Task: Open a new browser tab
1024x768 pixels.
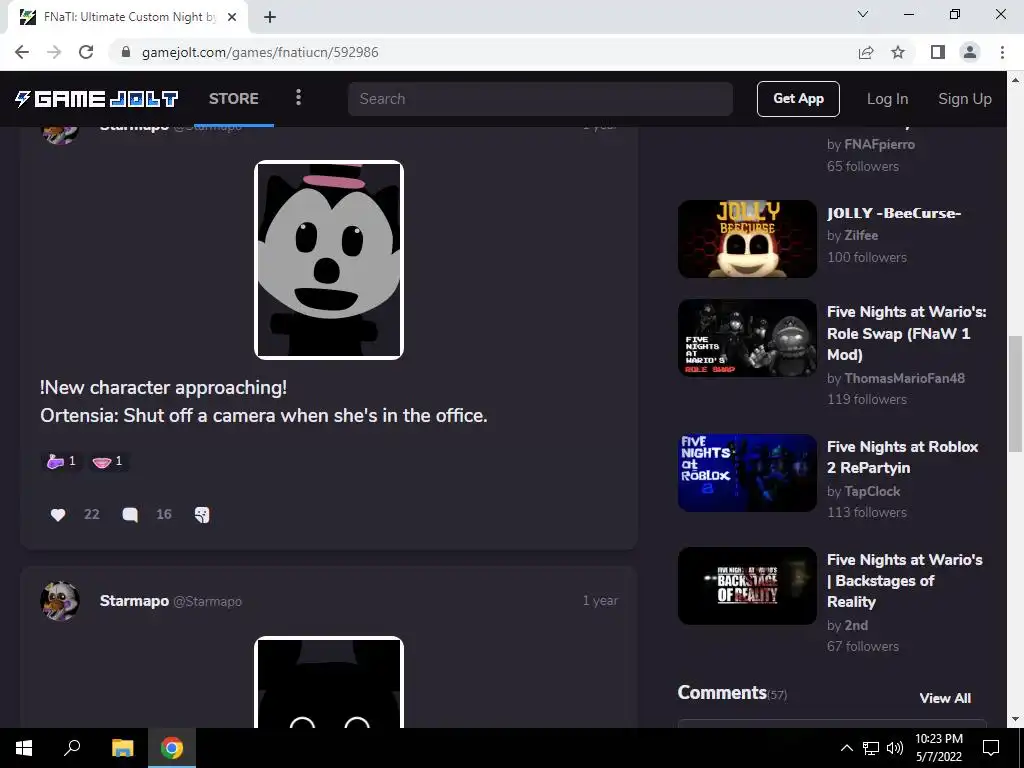Action: 270,17
